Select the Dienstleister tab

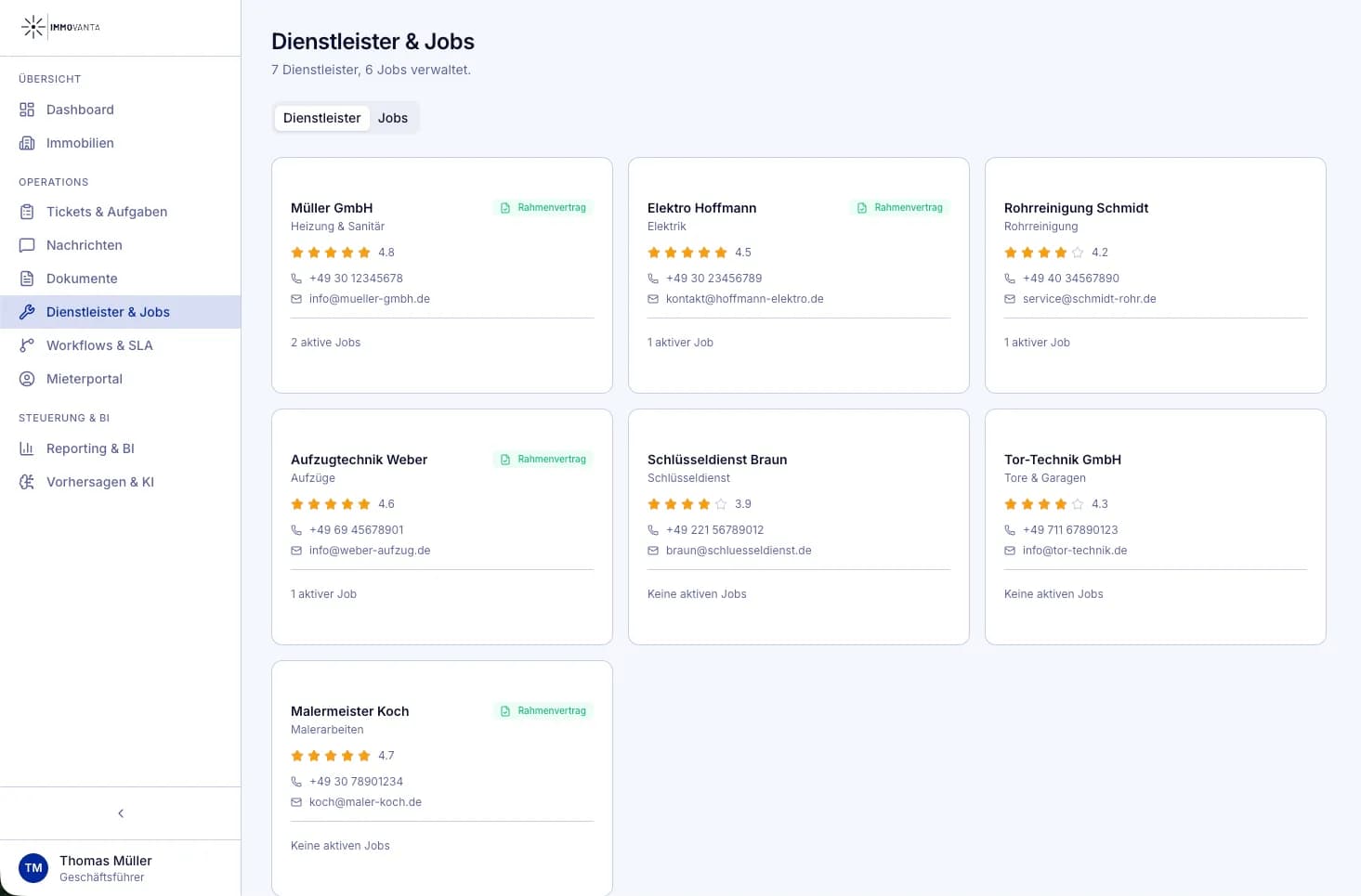(321, 118)
